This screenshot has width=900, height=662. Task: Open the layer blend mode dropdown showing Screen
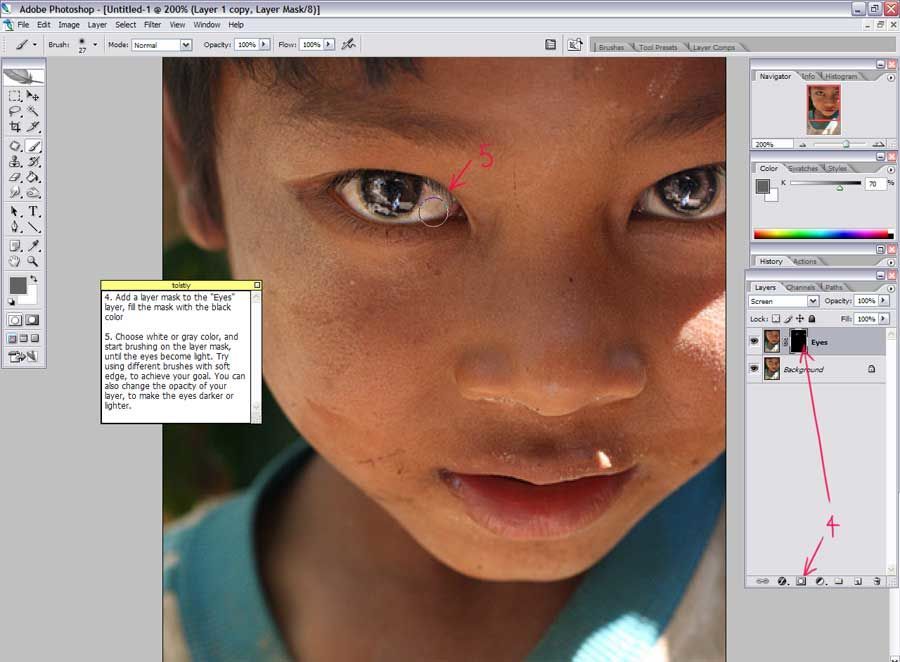[784, 301]
